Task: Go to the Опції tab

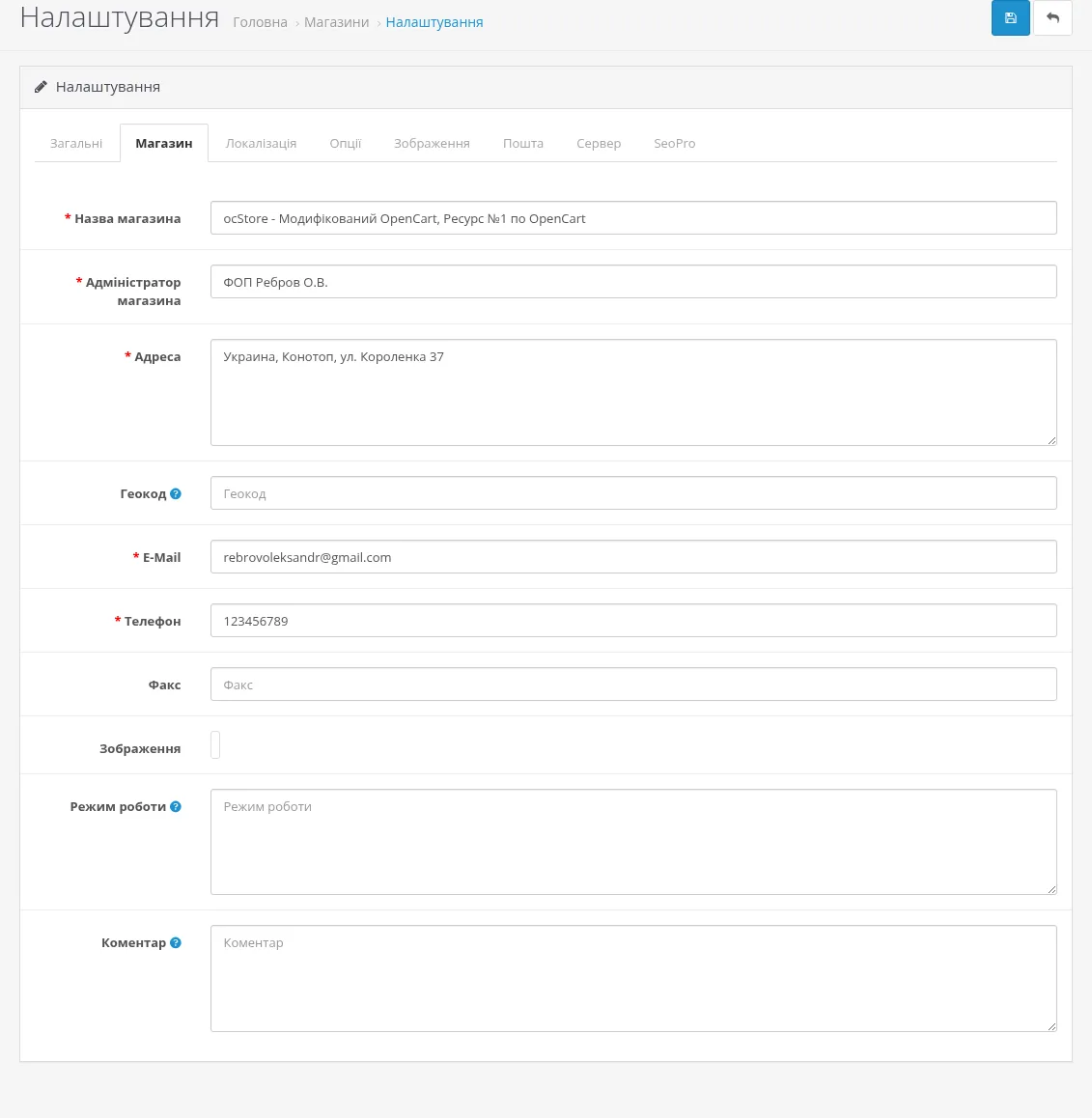Action: (x=346, y=143)
